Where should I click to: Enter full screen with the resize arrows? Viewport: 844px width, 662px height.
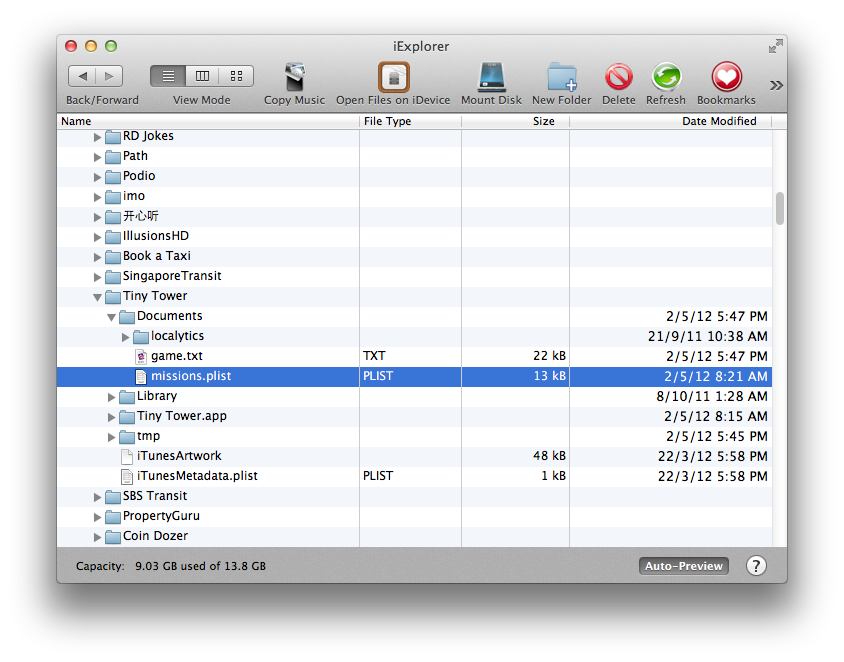776,46
